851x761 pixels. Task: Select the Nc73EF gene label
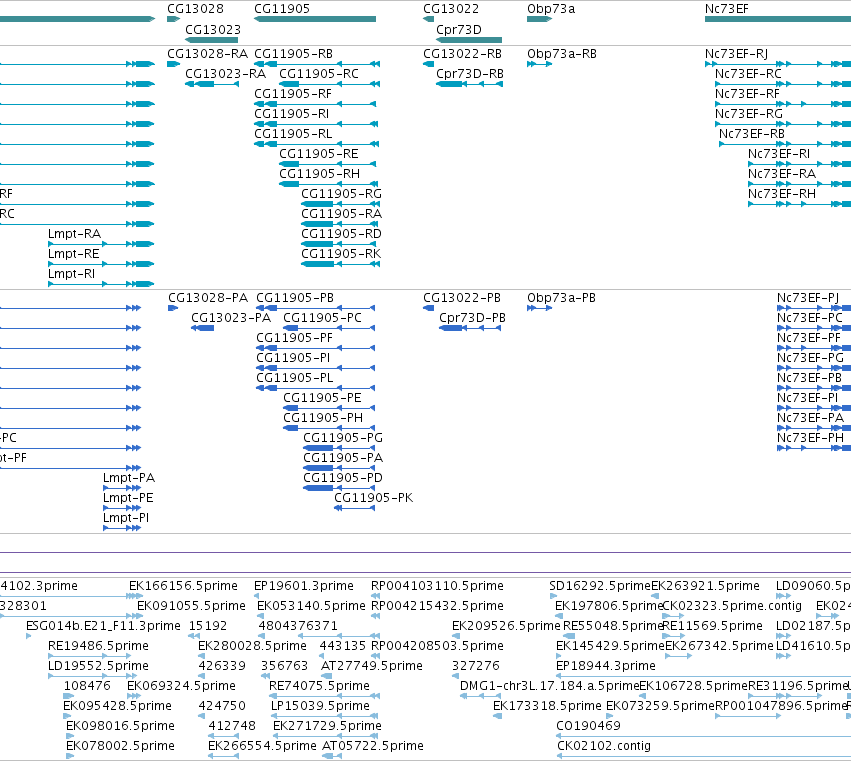point(726,9)
